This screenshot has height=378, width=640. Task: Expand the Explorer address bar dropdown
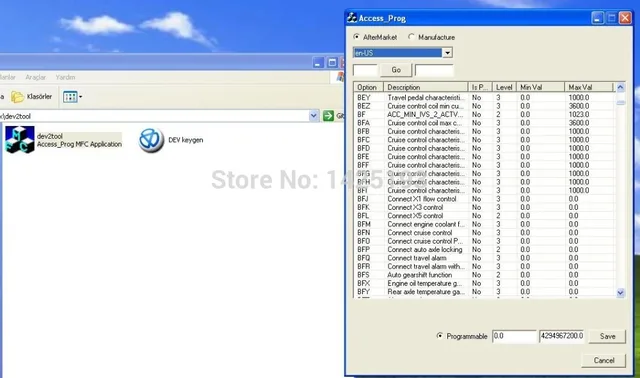[313, 116]
